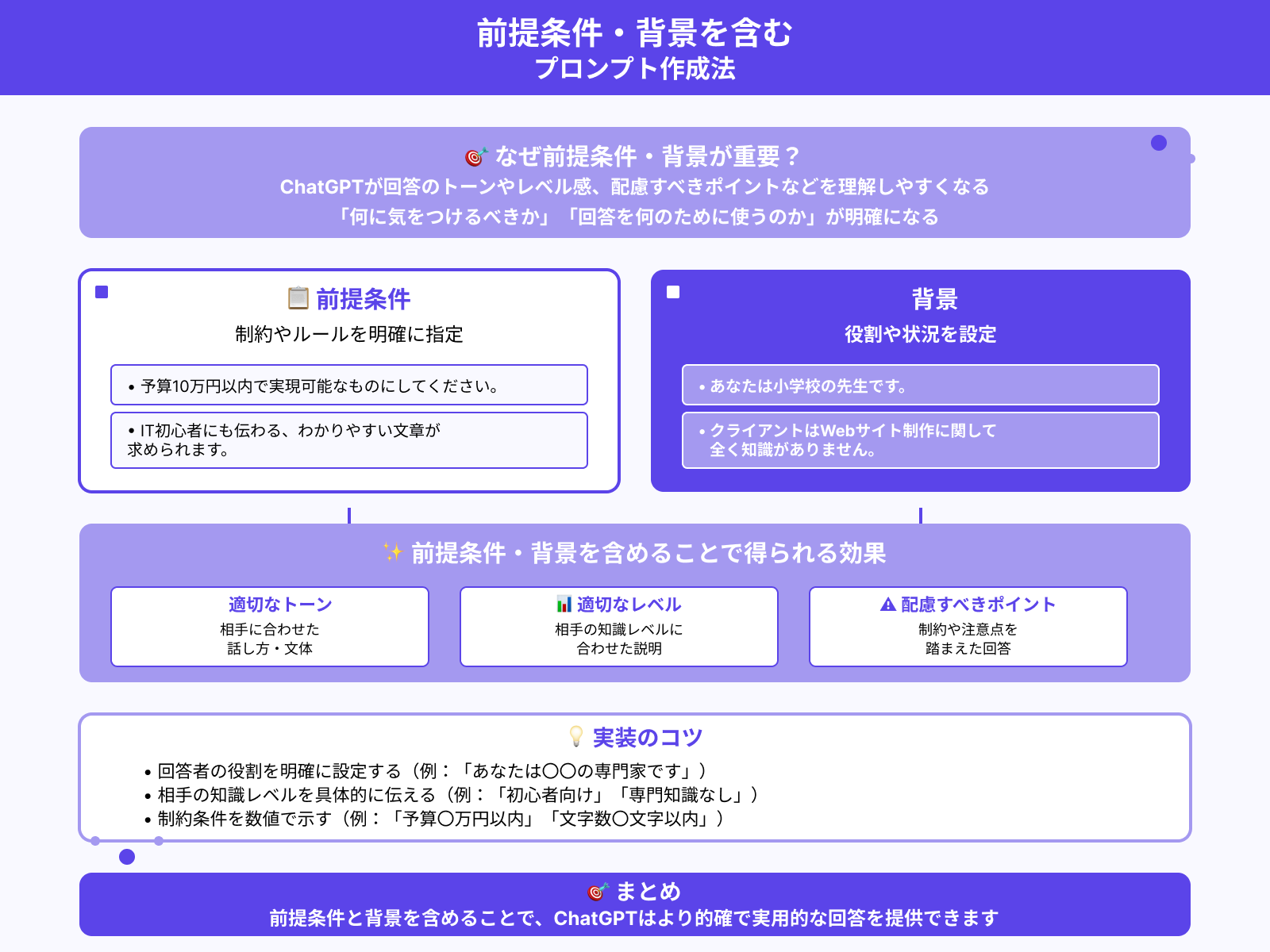Click the small white square in the 背景 card
Screen dimensions: 1270x952
(672, 293)
